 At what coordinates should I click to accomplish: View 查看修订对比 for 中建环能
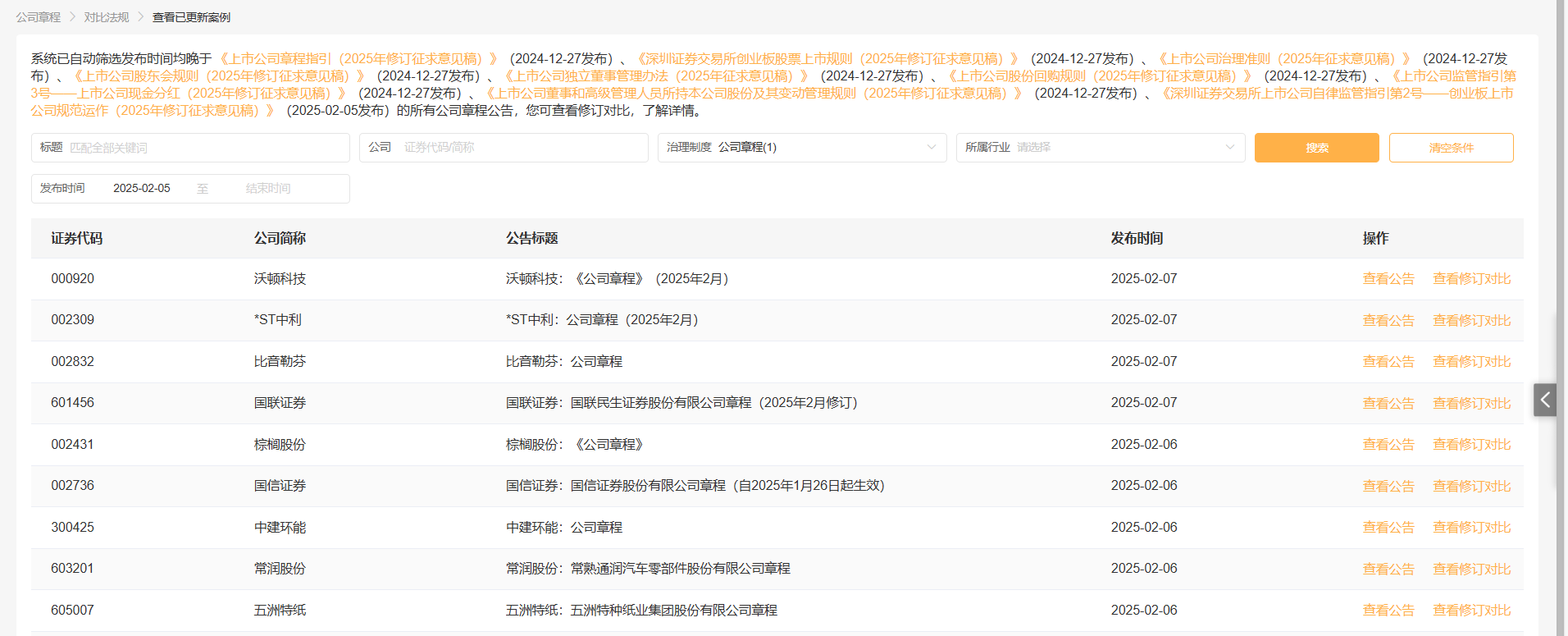point(1471,528)
